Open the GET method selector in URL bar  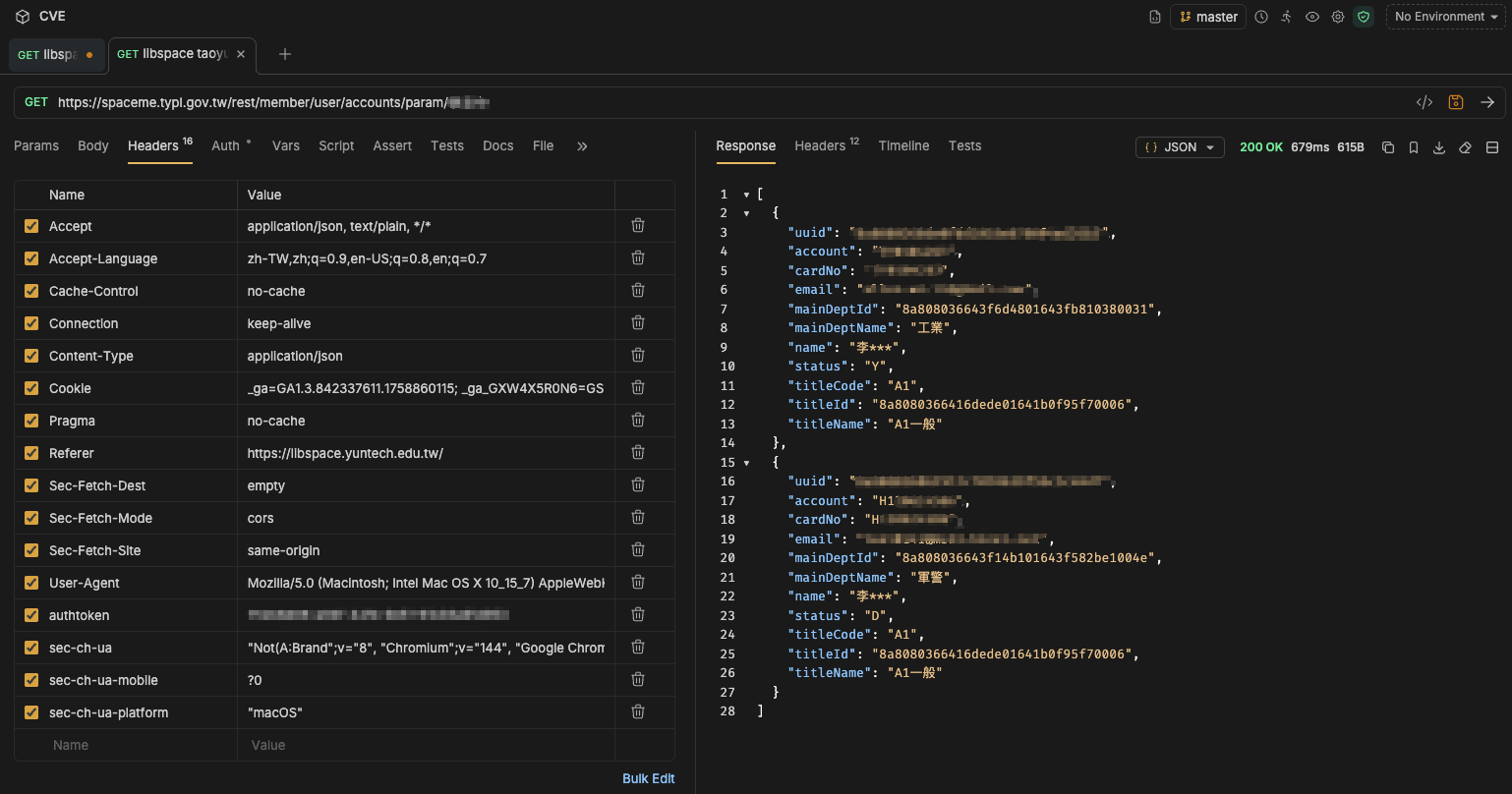click(36, 102)
